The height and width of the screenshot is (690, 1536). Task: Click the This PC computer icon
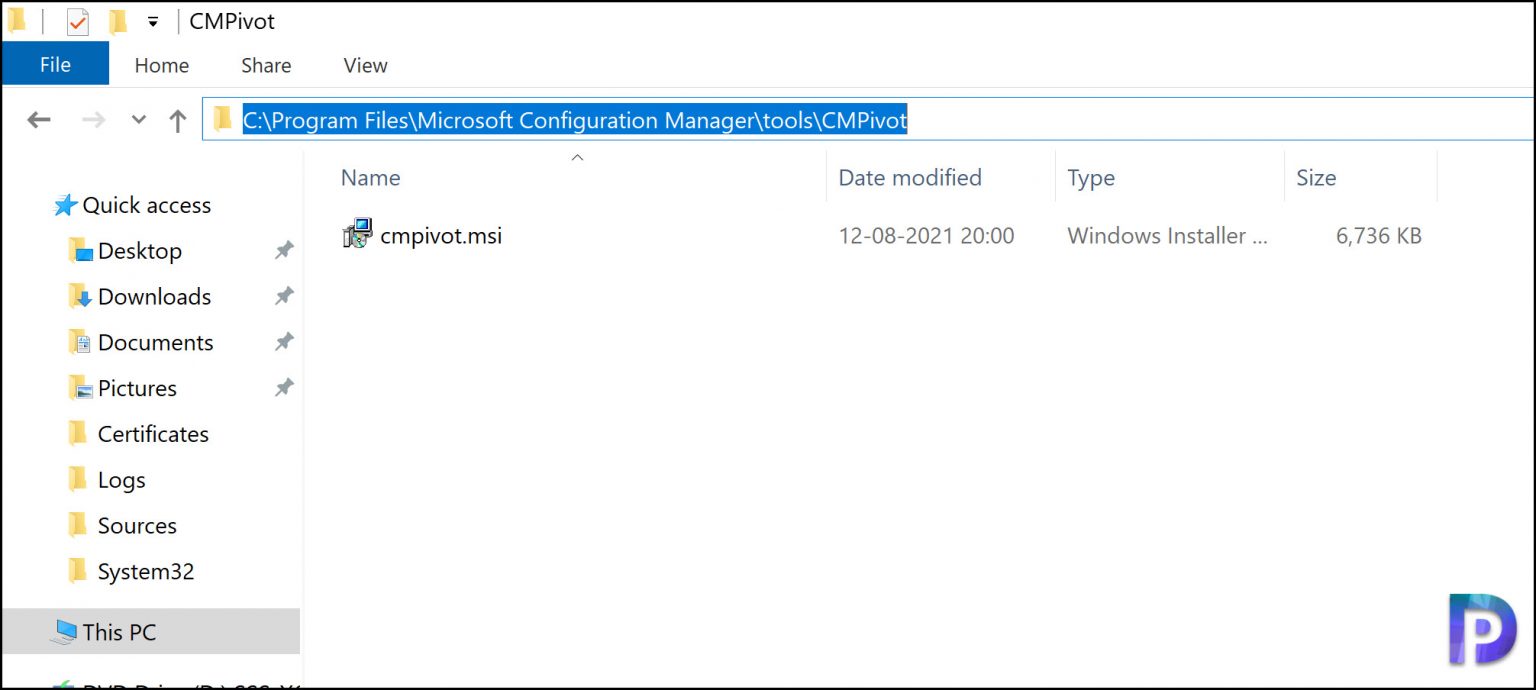click(65, 631)
